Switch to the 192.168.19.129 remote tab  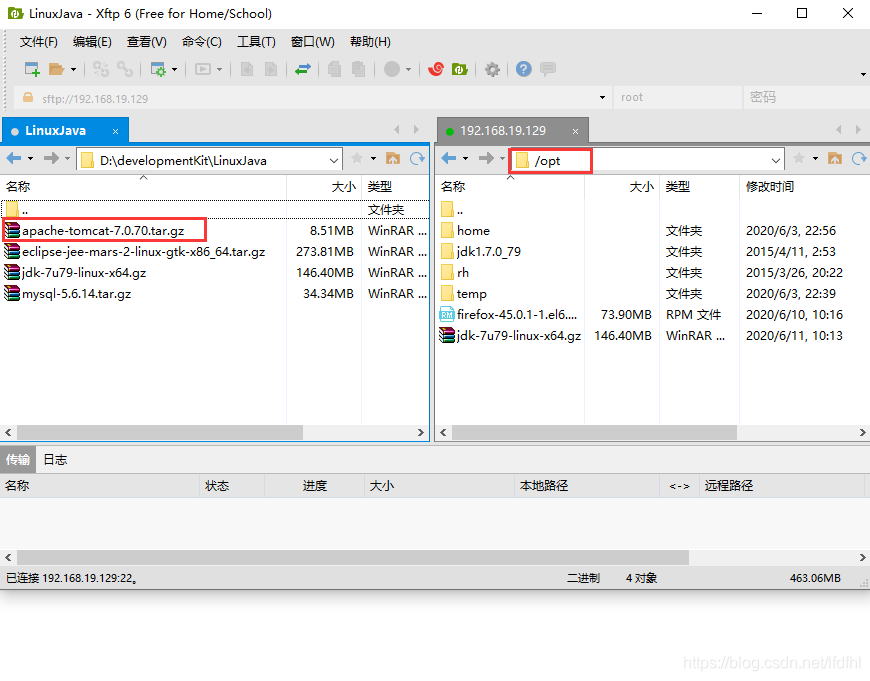coord(503,131)
